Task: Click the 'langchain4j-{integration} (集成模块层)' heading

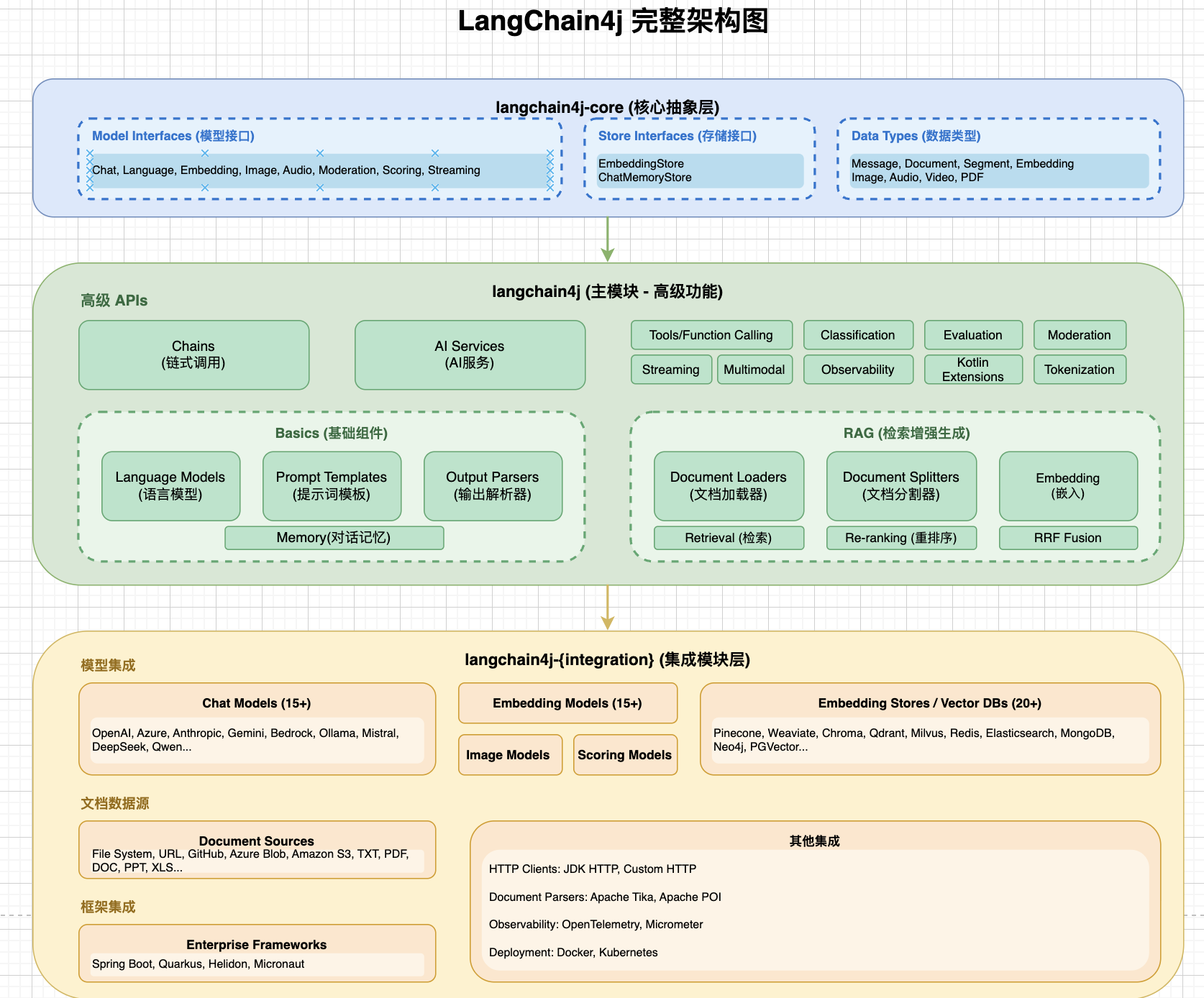Action: (608, 659)
